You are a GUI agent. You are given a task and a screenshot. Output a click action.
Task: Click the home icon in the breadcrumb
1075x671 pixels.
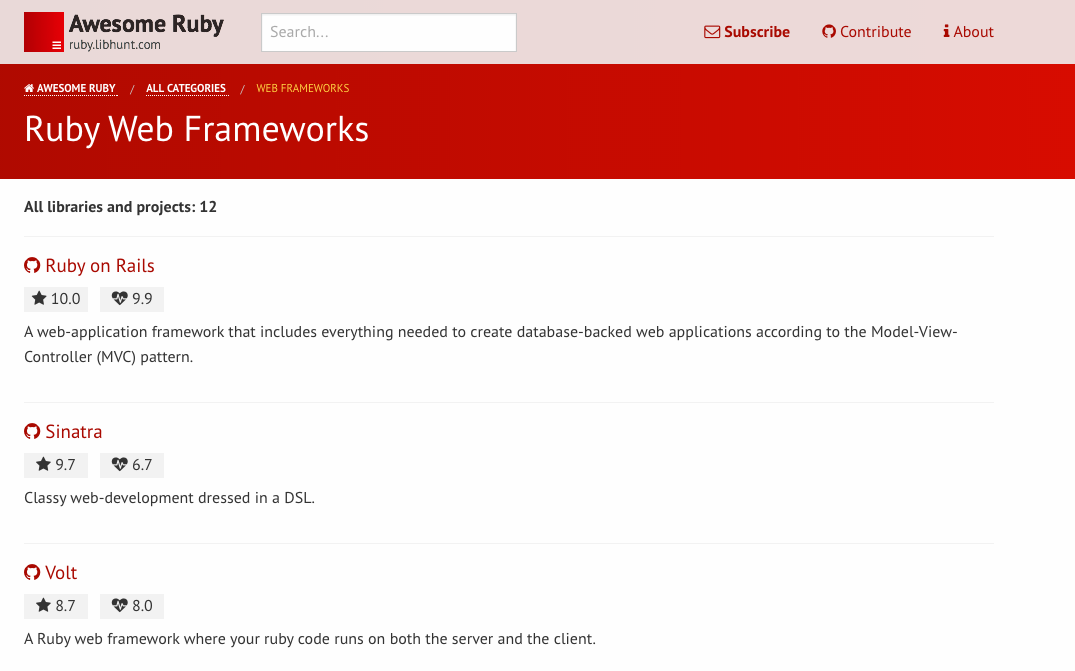29,88
